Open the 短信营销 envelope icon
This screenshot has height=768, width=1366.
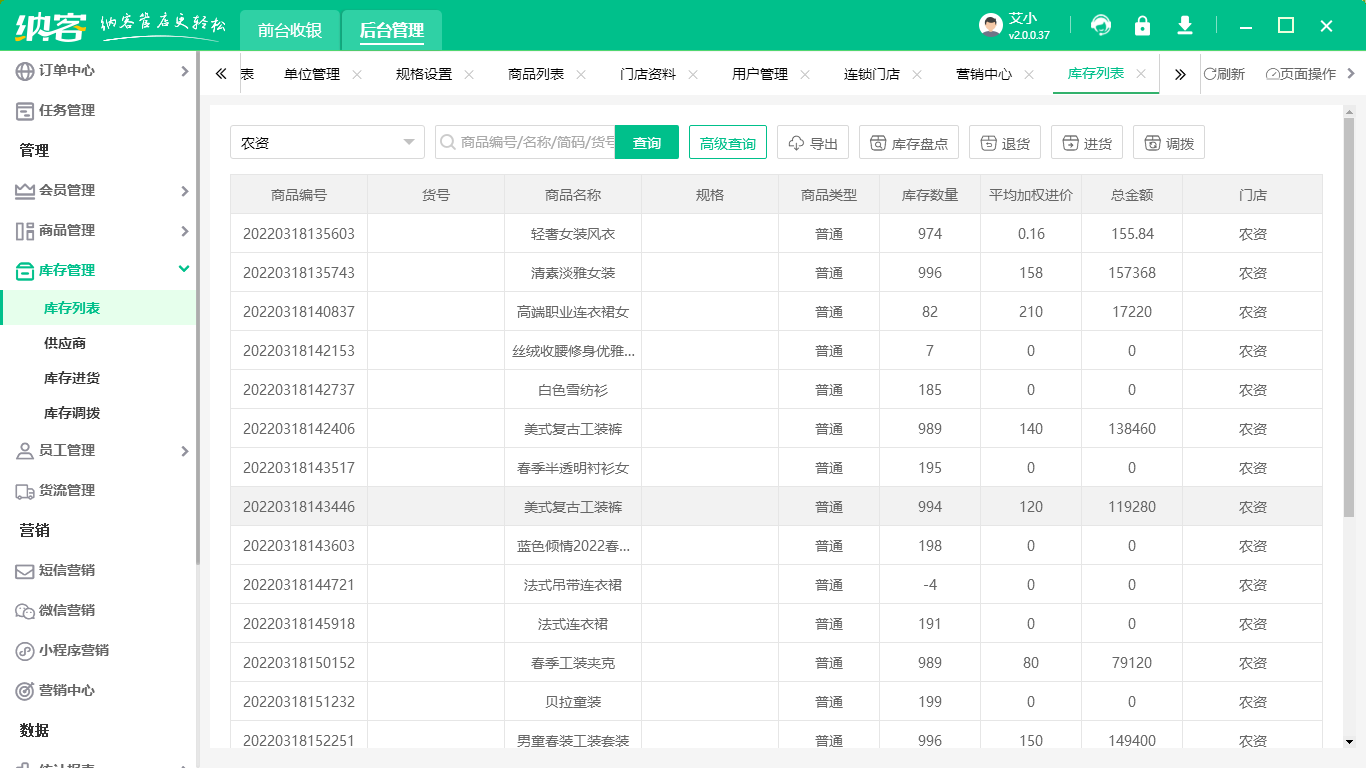click(25, 571)
